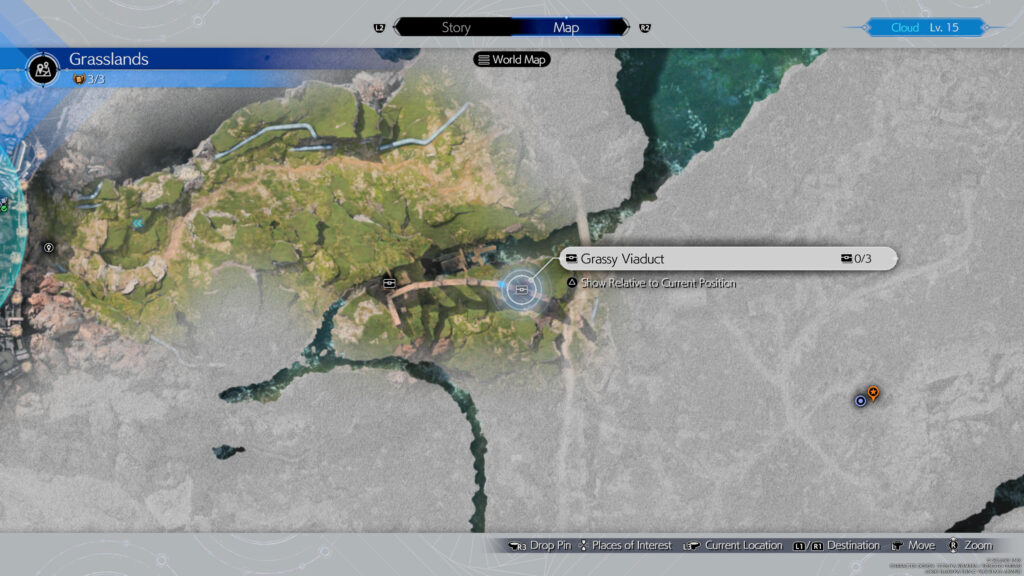Image resolution: width=1024 pixels, height=576 pixels.
Task: Click the L2 previous-tab arrow
Action: point(380,27)
